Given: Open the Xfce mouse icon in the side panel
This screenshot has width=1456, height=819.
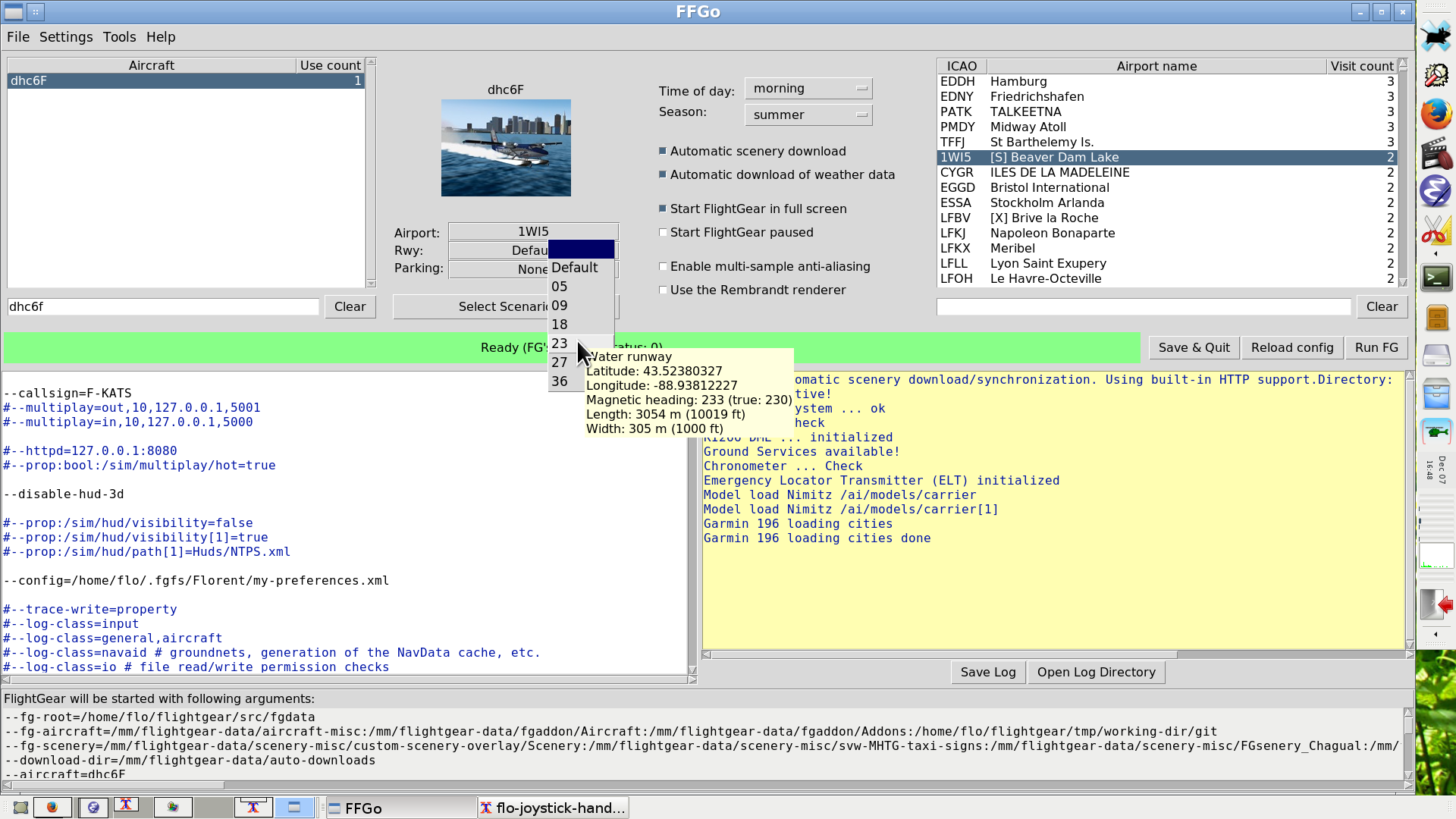Looking at the screenshot, I should pos(1436,36).
